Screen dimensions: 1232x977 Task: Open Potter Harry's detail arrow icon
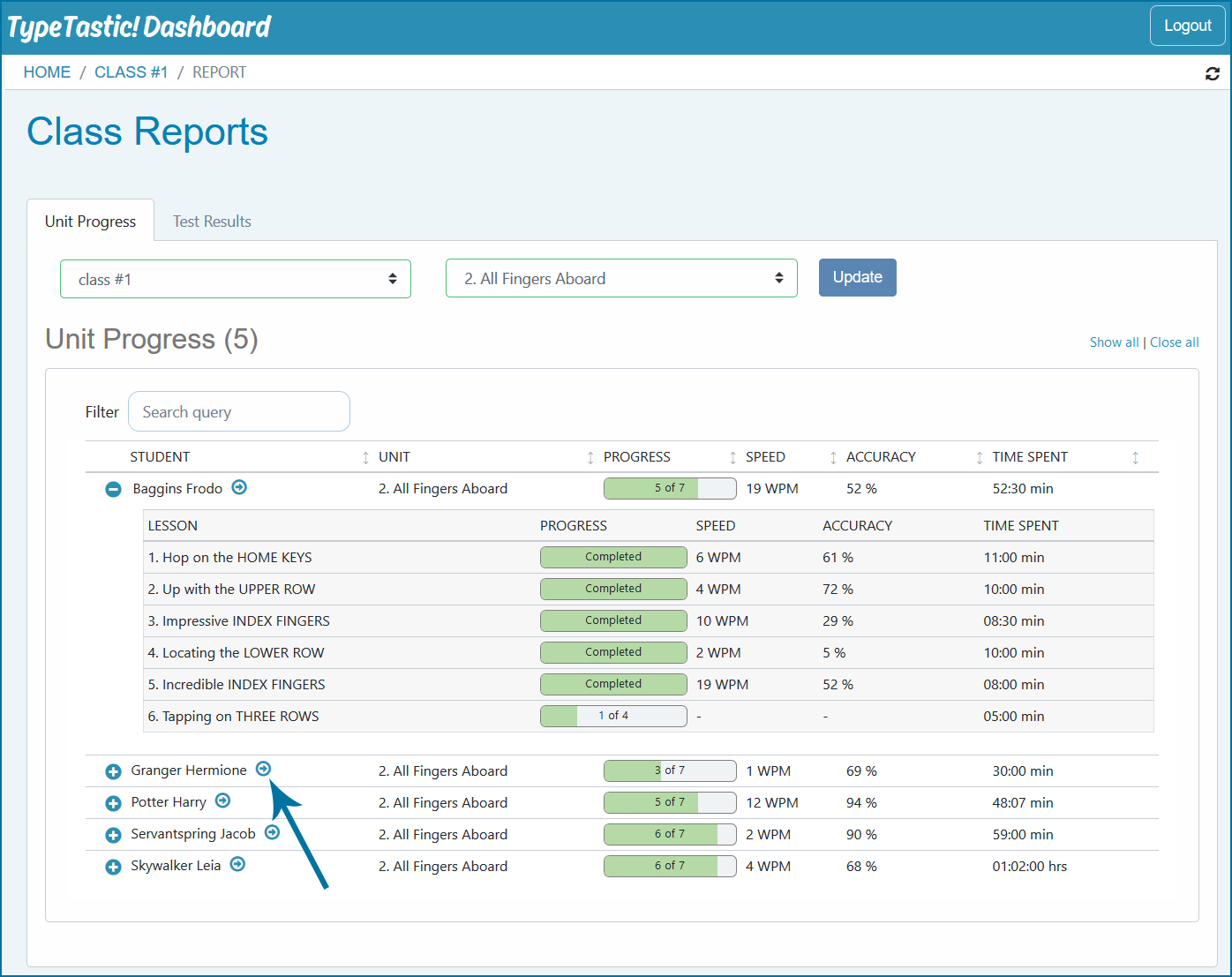click(x=222, y=800)
